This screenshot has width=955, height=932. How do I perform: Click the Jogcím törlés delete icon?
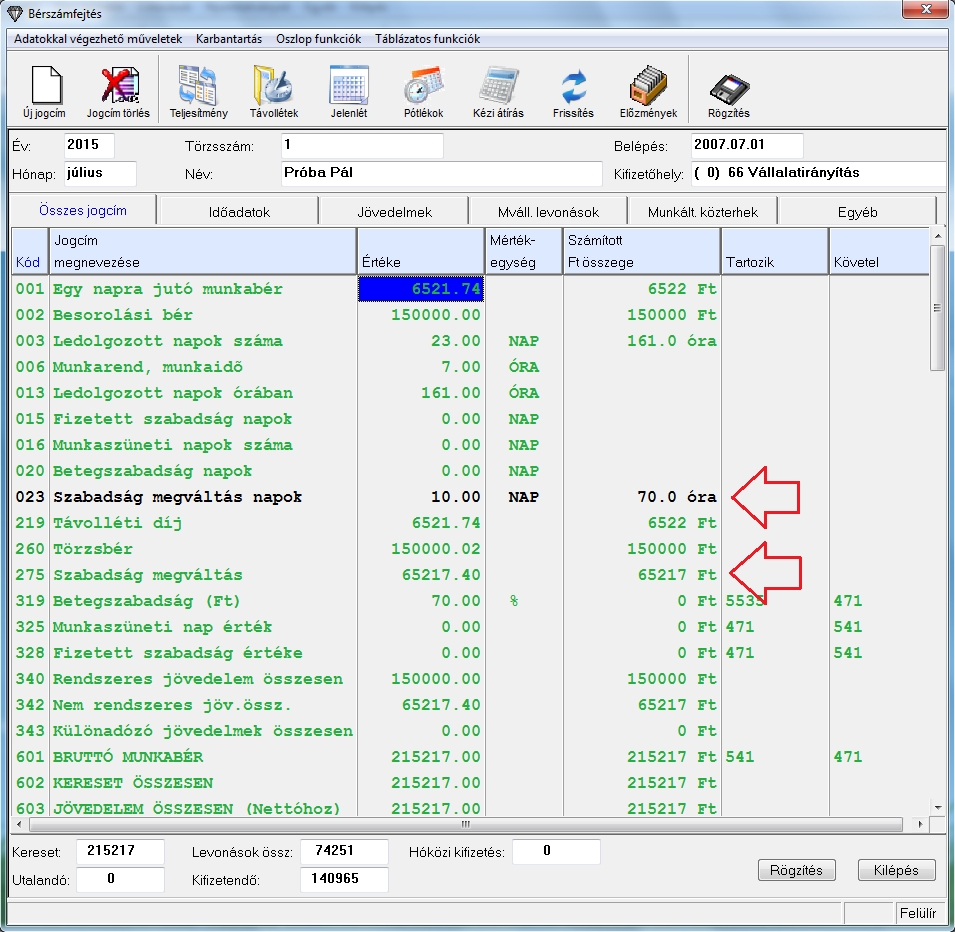click(x=118, y=86)
